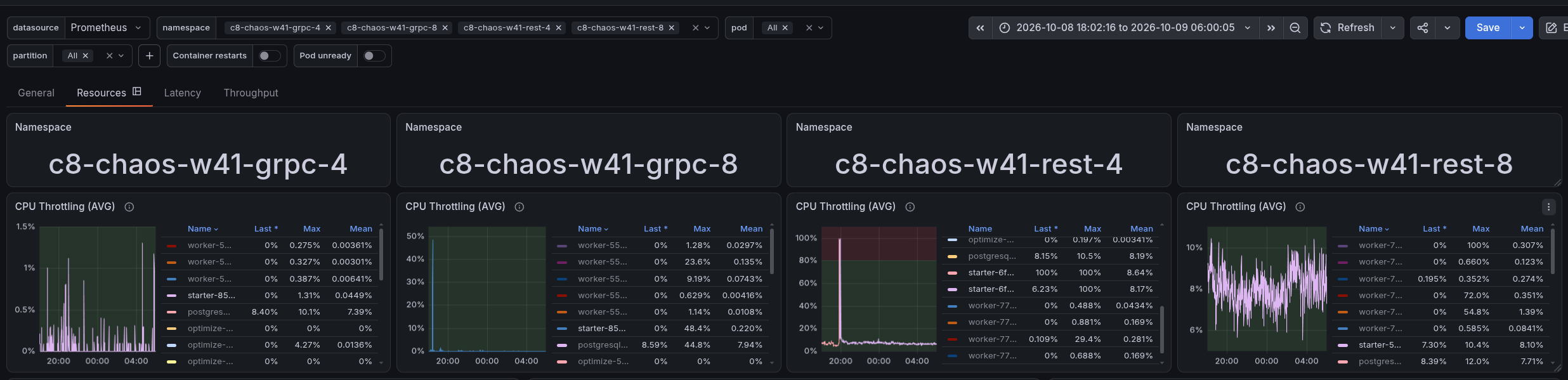
Task: Click the edit pencil icon
Action: click(x=1552, y=28)
